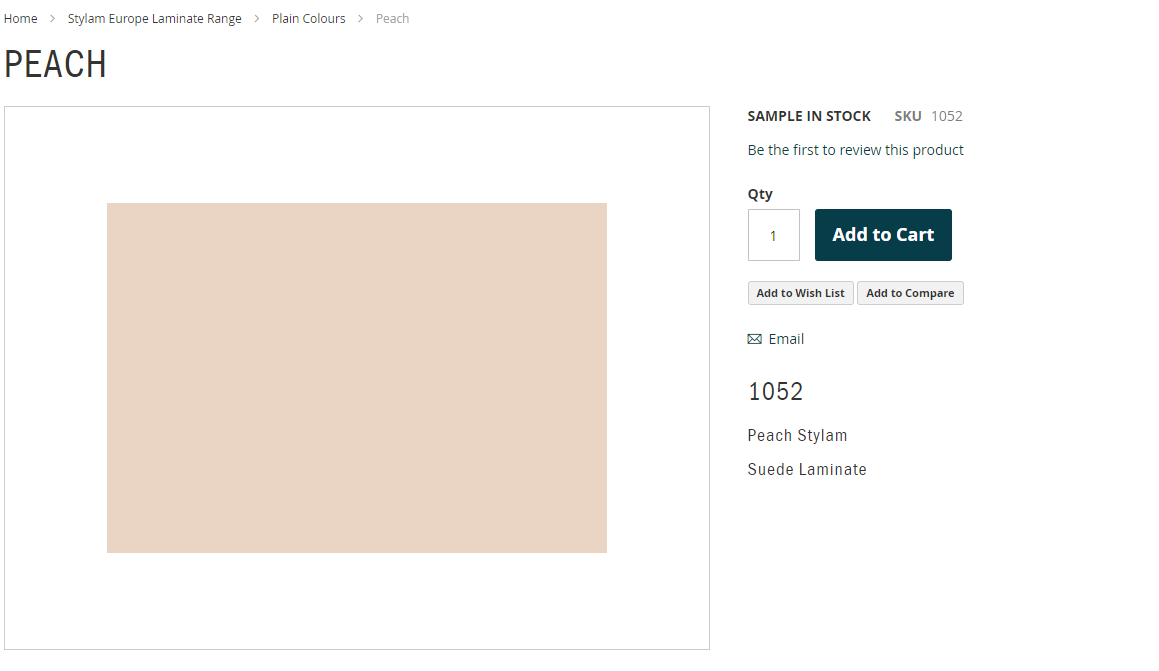Screen dimensions: 1159x671
Task: Click the Qty label
Action: tap(760, 194)
